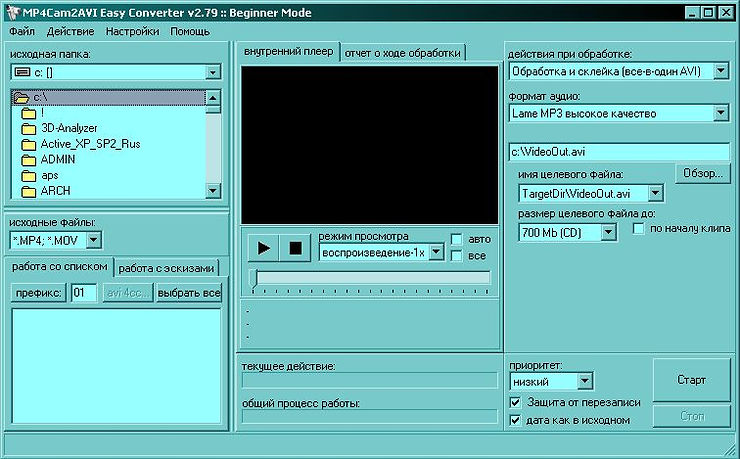The width and height of the screenshot is (740, 459).
Task: Click the Stop playback square button
Action: (x=295, y=248)
